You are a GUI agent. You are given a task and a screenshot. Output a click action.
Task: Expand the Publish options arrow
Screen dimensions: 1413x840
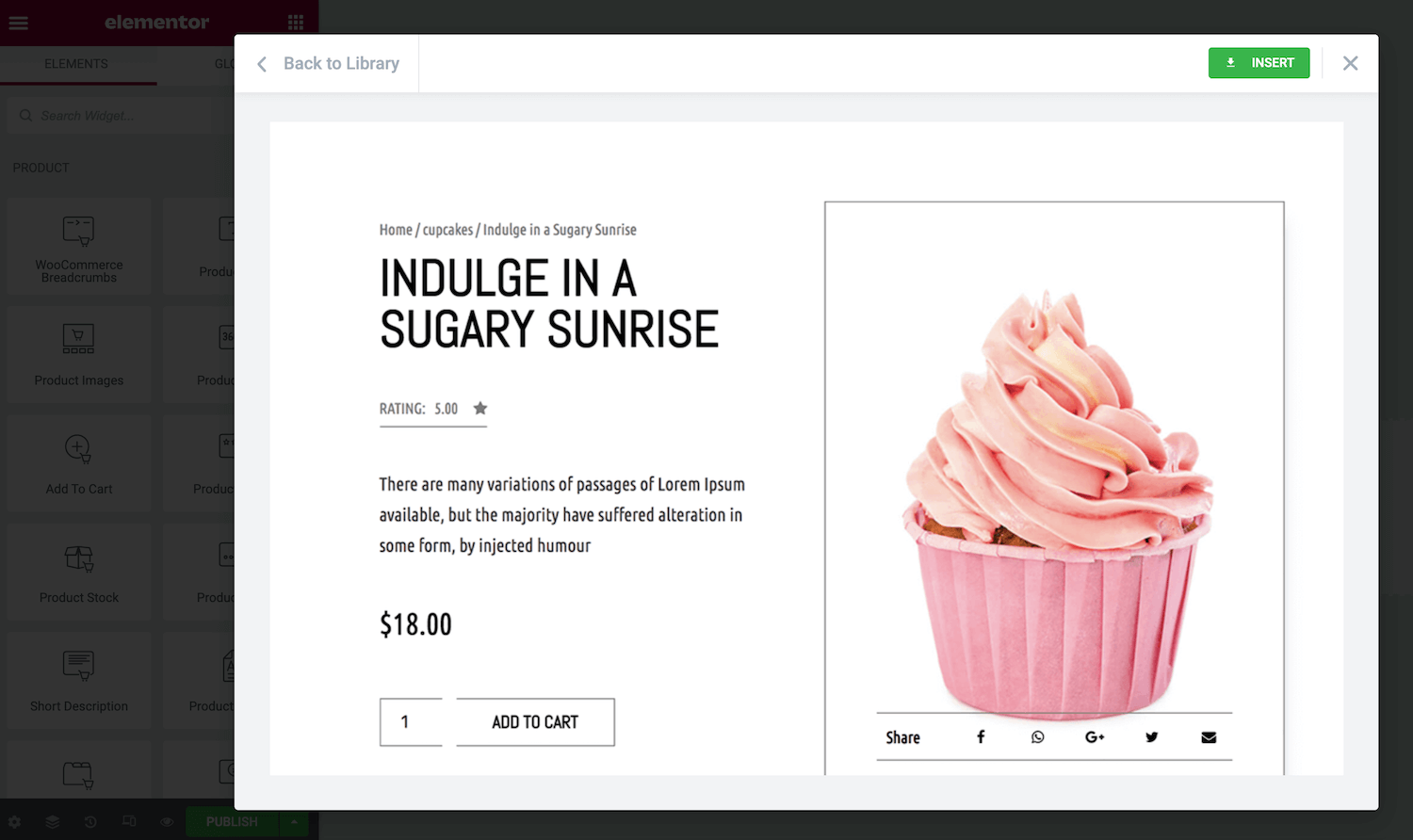[x=294, y=822]
